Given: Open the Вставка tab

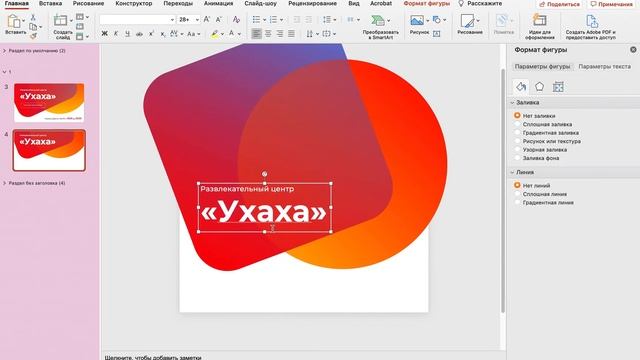Looking at the screenshot, I should pos(50,3).
